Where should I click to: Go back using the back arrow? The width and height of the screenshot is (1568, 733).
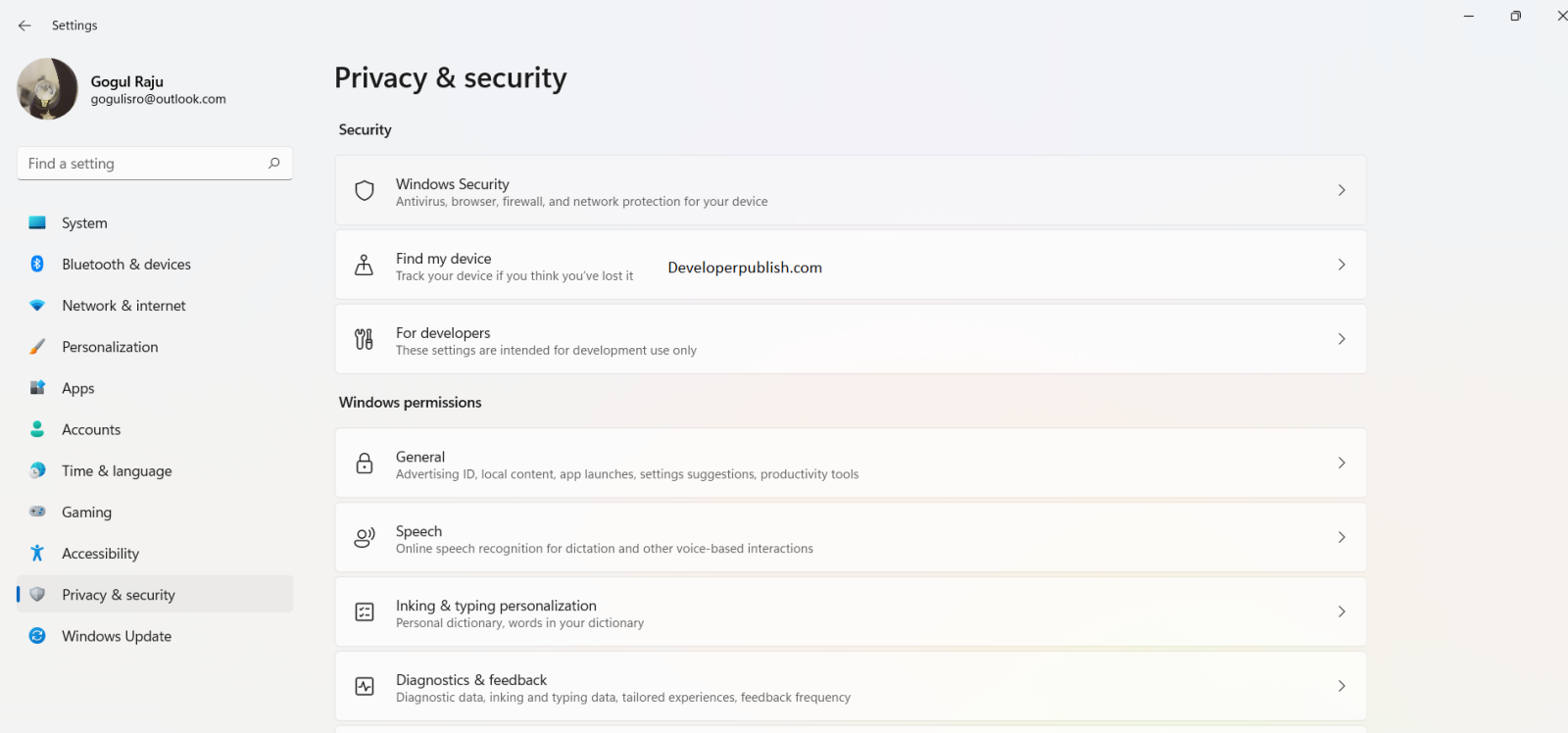coord(24,25)
